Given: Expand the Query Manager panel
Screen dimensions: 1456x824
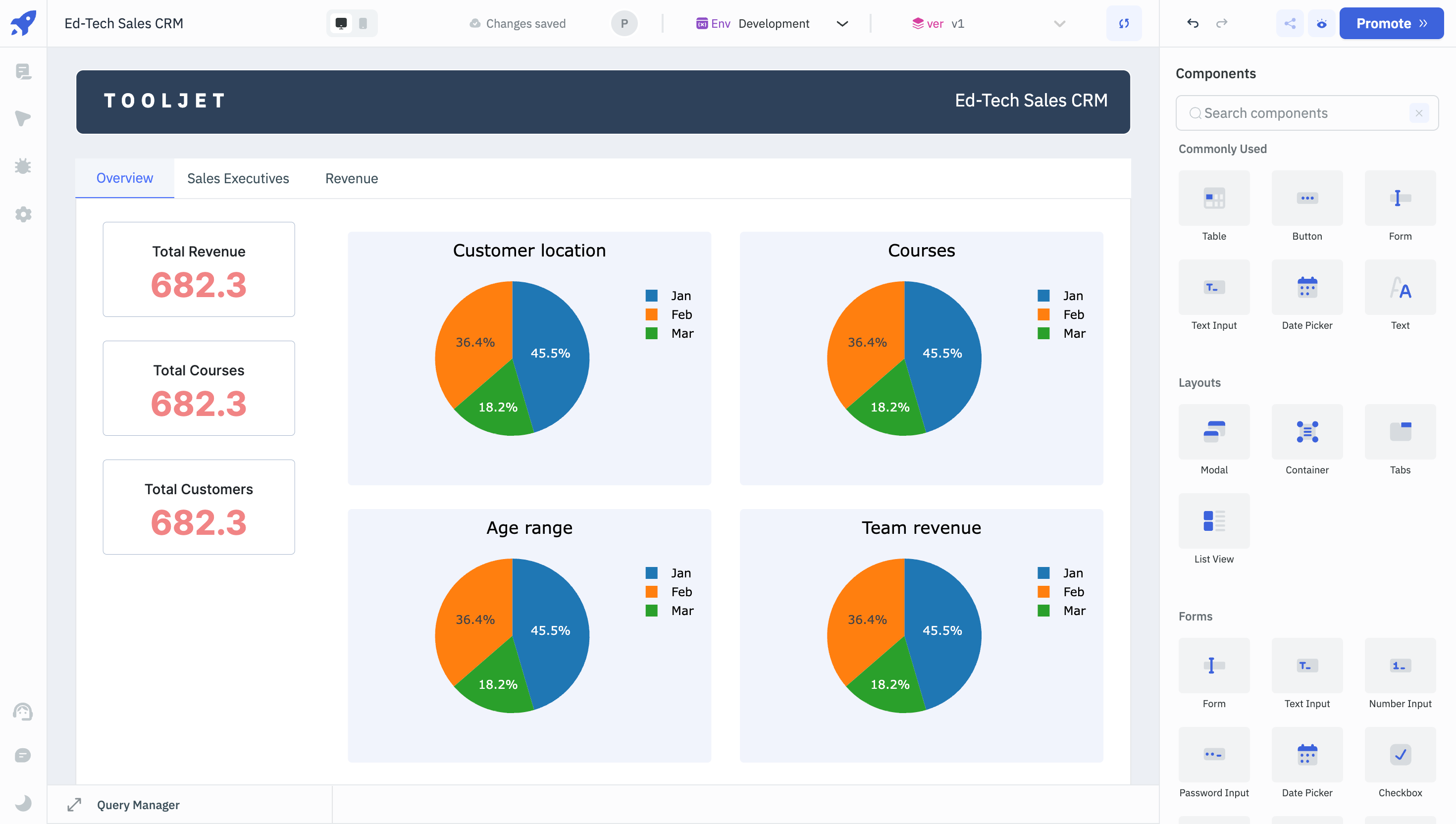Looking at the screenshot, I should click(x=75, y=805).
